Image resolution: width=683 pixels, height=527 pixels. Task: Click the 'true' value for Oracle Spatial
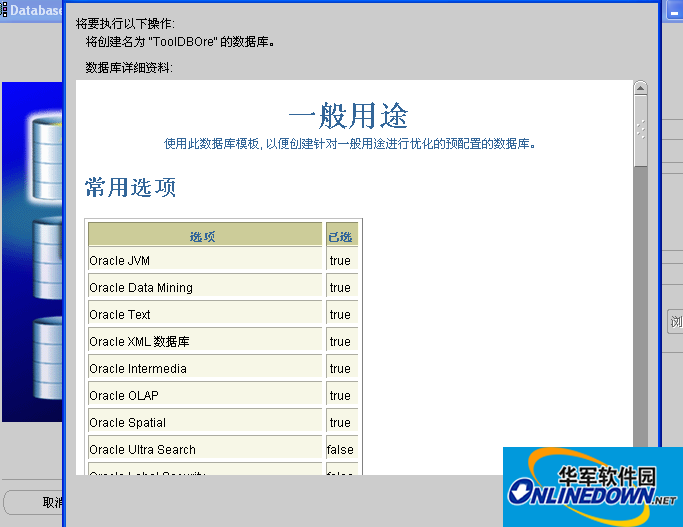(x=340, y=422)
